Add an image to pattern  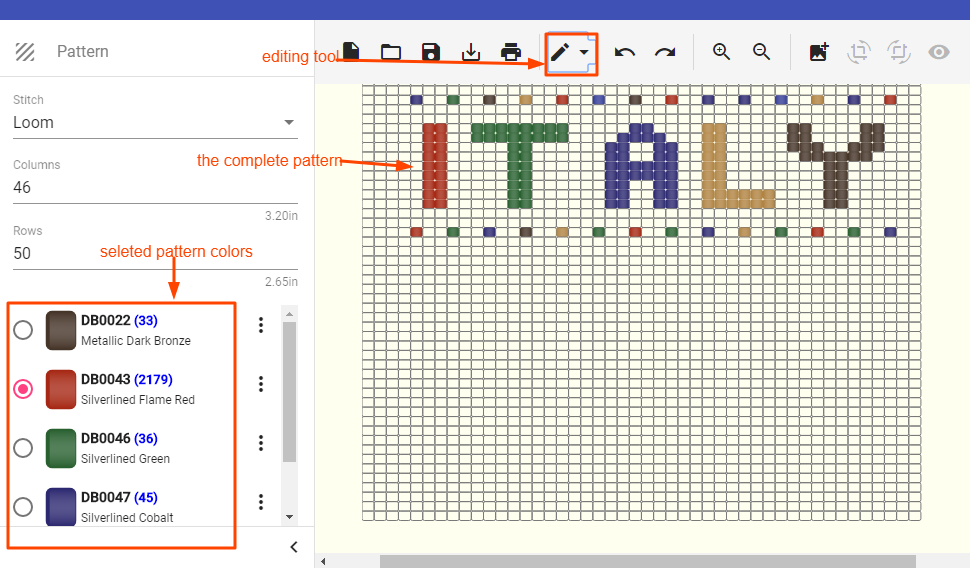coord(819,52)
